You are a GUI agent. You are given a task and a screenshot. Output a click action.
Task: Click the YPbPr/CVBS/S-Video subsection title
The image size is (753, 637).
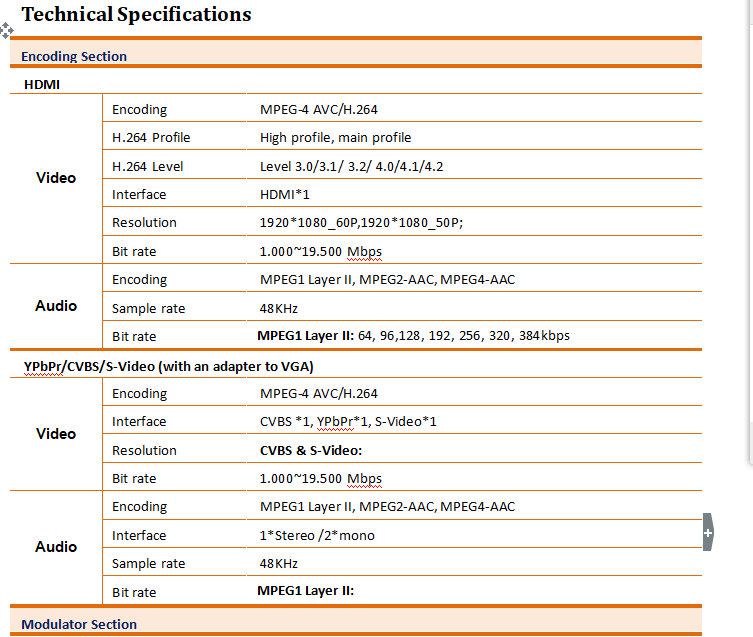pos(180,366)
